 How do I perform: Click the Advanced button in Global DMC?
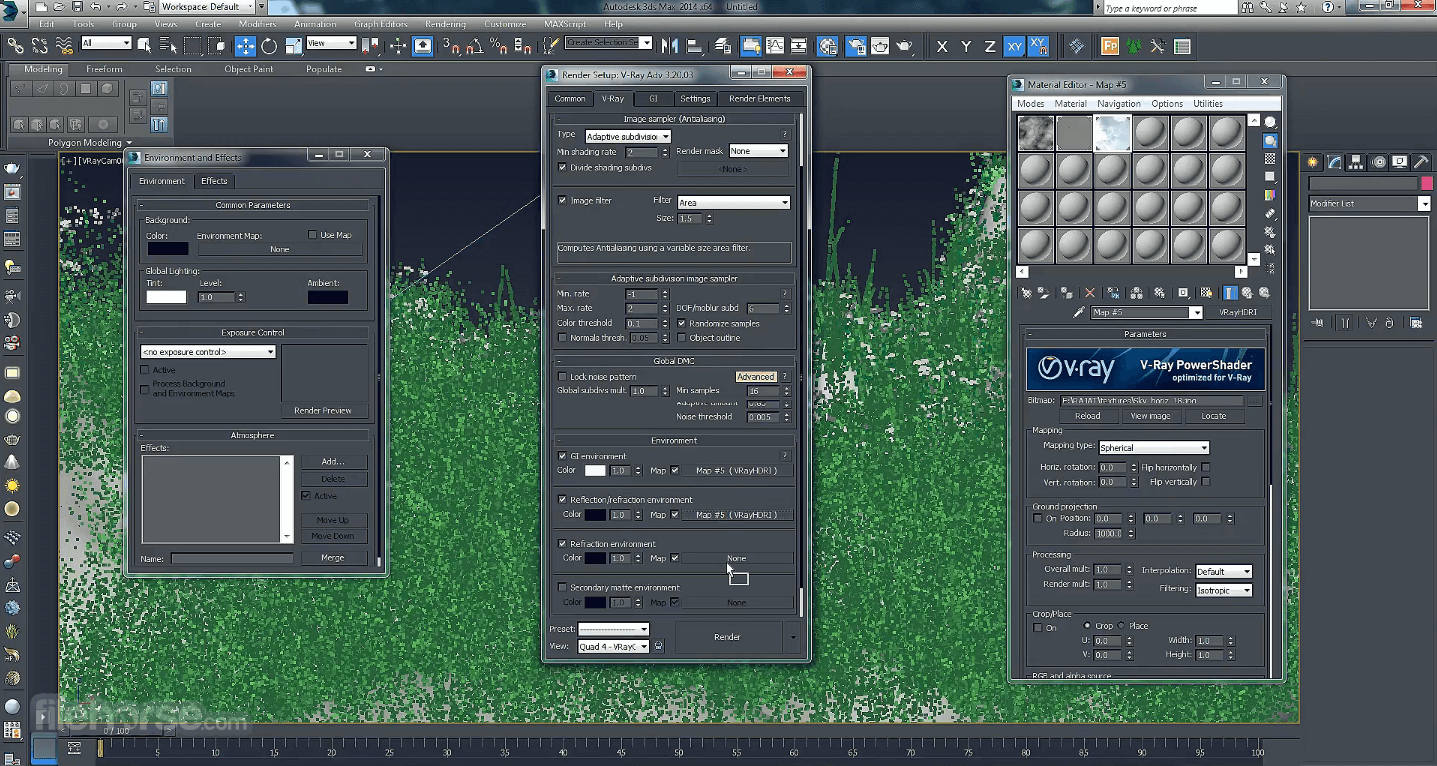pos(755,377)
